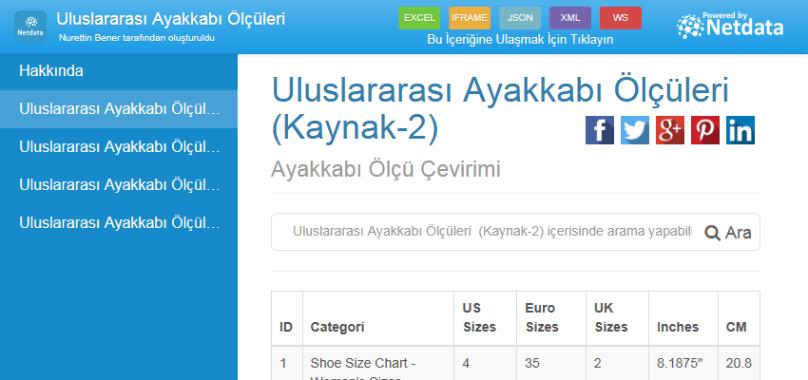Open the JSON data format button
This screenshot has width=808, height=380.
click(x=520, y=18)
